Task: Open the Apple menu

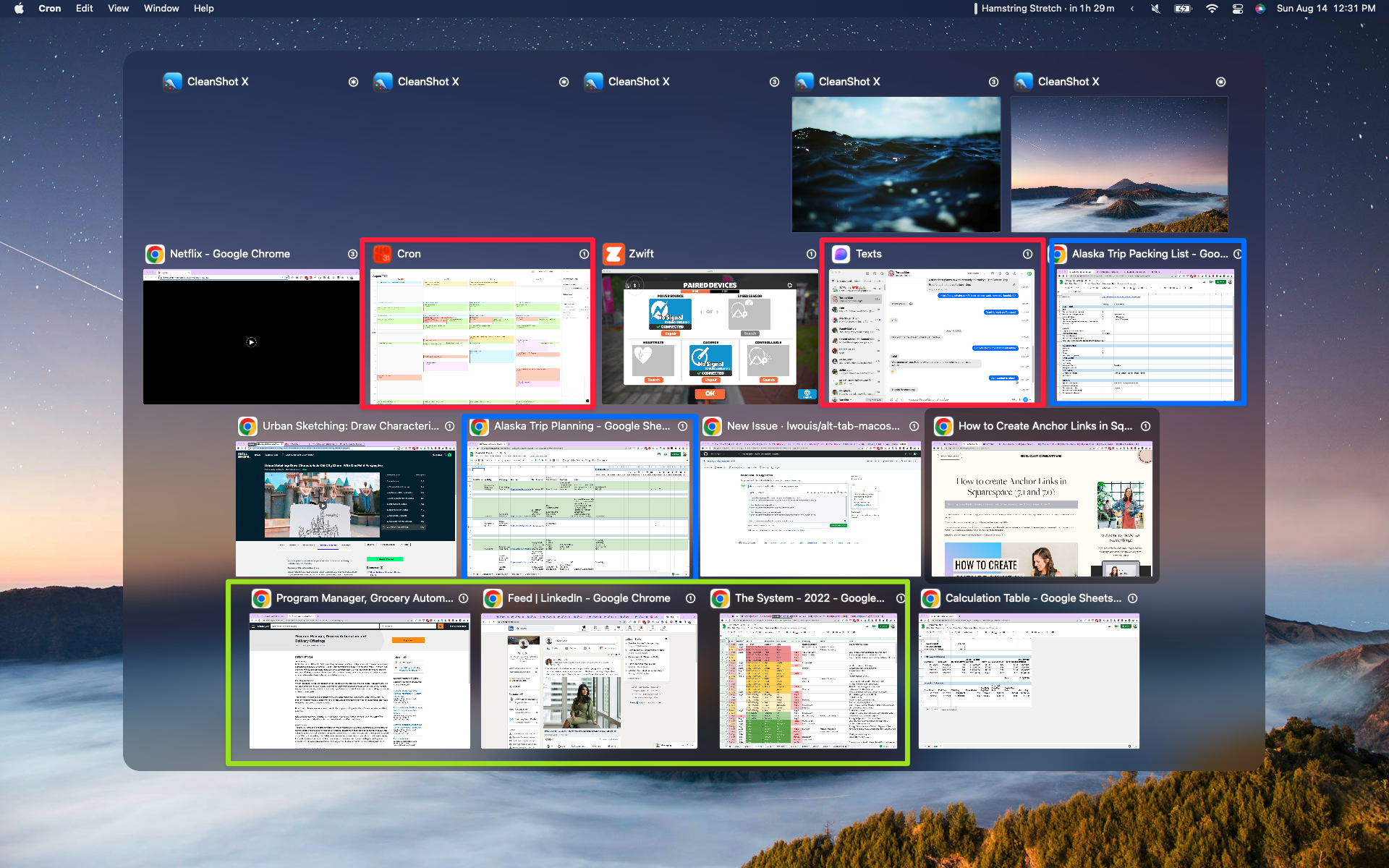Action: click(19, 9)
